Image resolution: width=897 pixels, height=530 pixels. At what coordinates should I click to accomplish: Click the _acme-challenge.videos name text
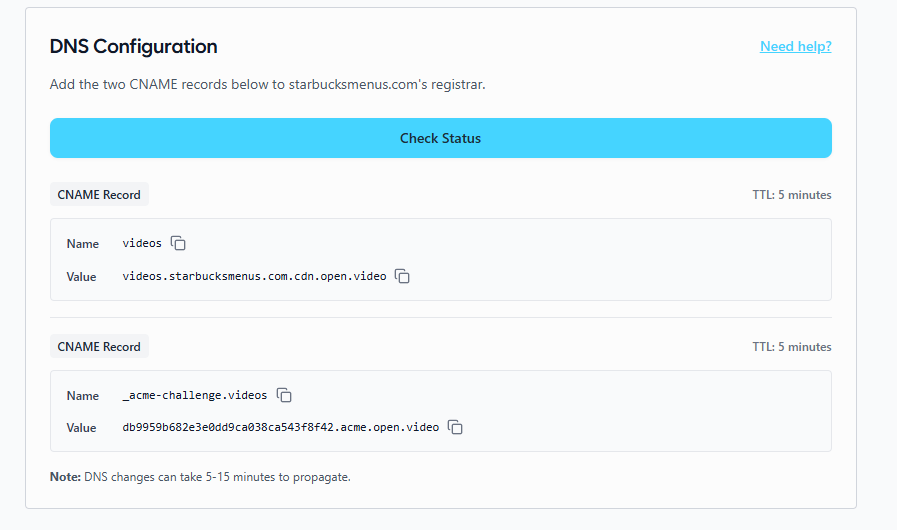tap(195, 396)
